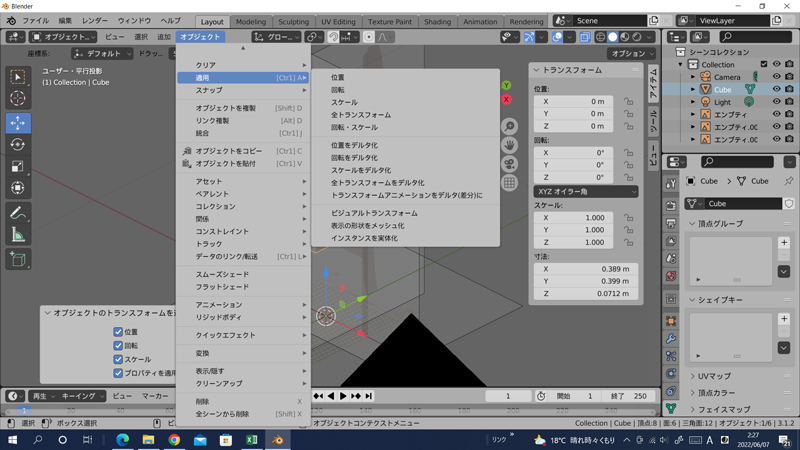Choose 回転・スケール from the submenu
The height and width of the screenshot is (450, 800).
click(354, 128)
